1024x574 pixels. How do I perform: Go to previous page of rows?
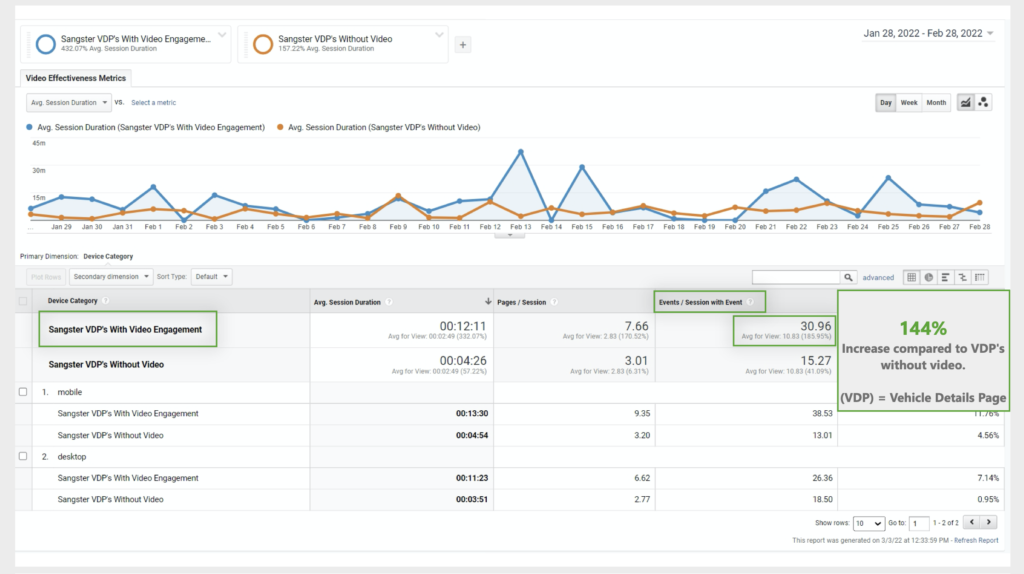(972, 522)
